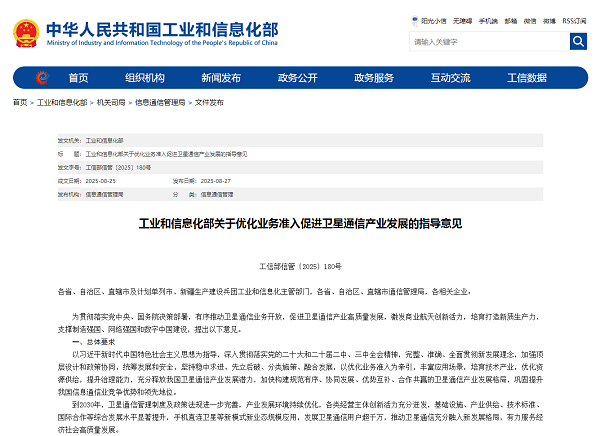
Task: Open the 首页 navigation menu item
Action: 78,78
